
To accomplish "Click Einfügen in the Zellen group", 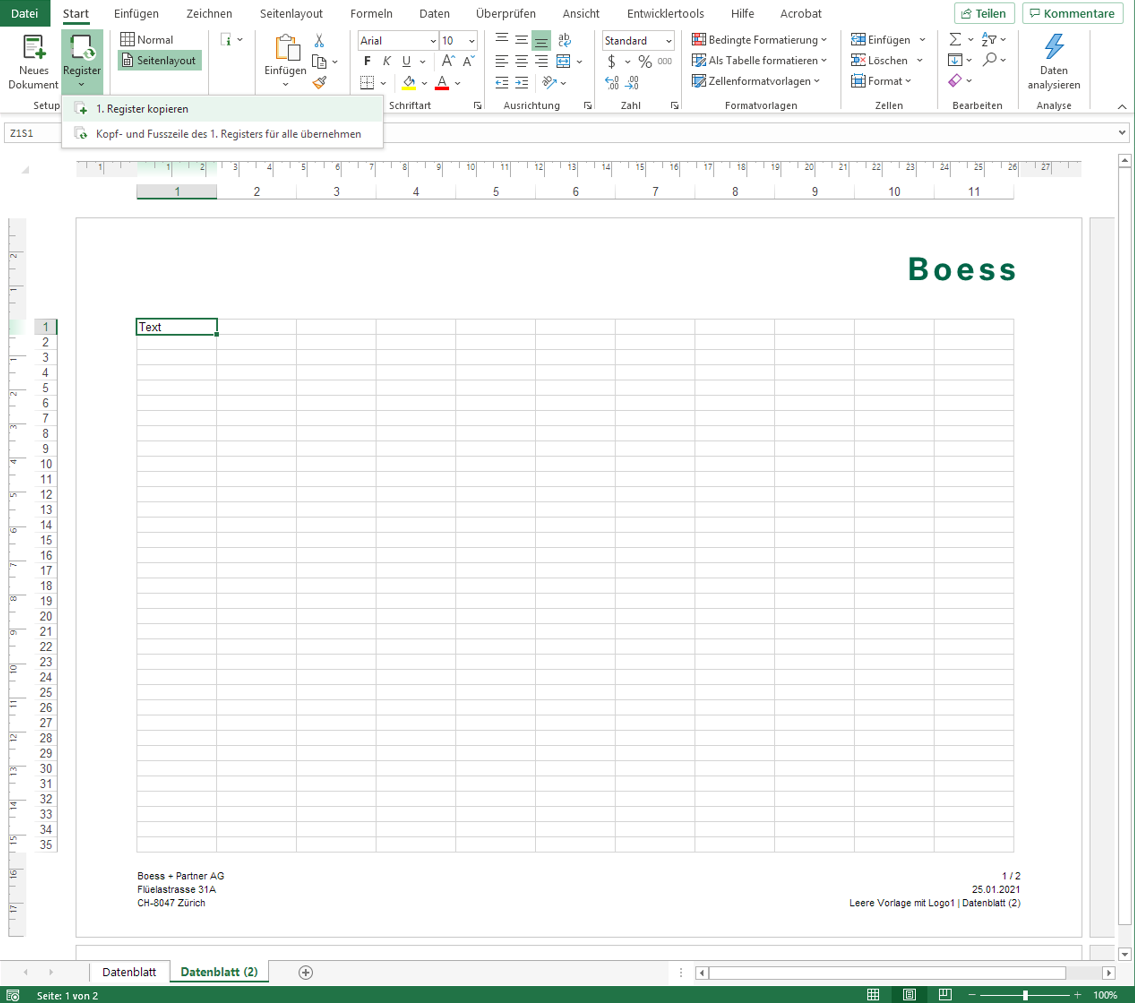I will [889, 40].
